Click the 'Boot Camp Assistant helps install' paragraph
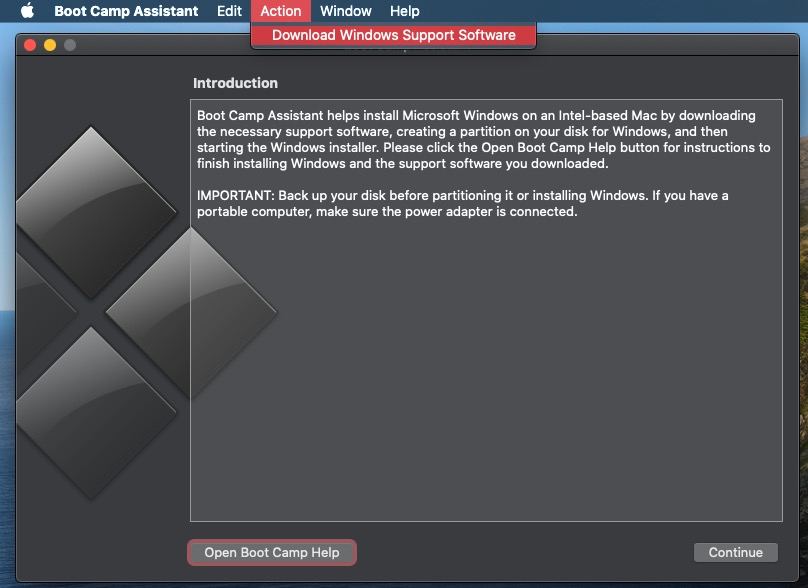The height and width of the screenshot is (588, 808). coord(483,139)
